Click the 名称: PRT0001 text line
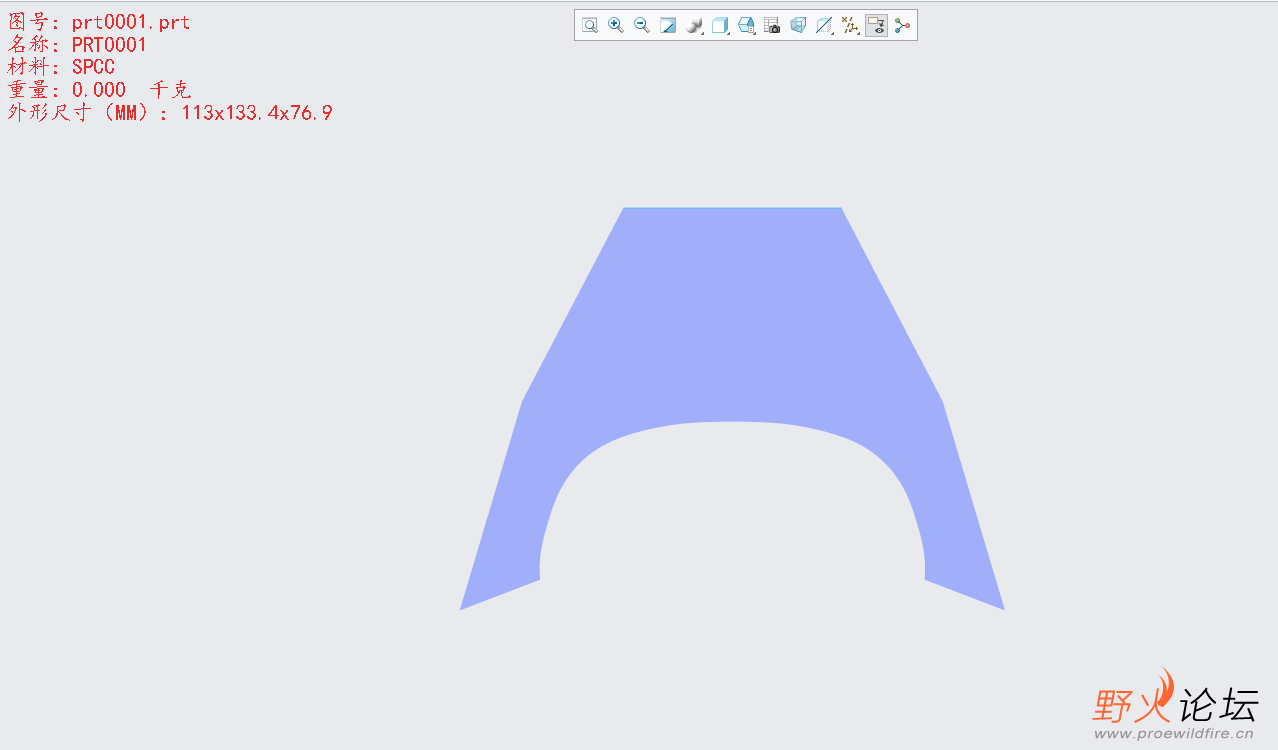 coord(77,45)
